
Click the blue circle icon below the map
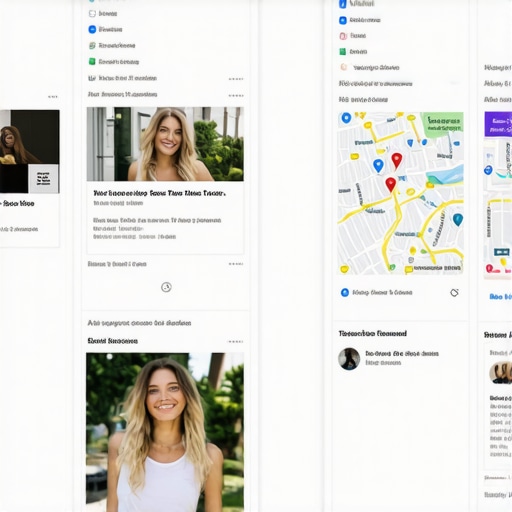[x=345, y=293]
